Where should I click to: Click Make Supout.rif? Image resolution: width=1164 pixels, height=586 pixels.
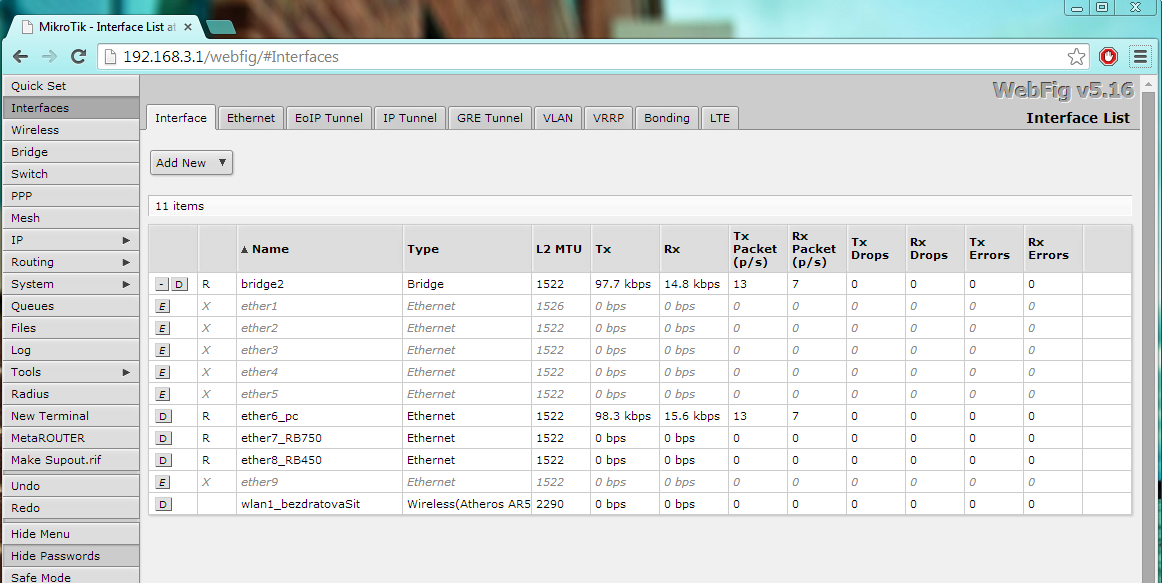(71, 460)
